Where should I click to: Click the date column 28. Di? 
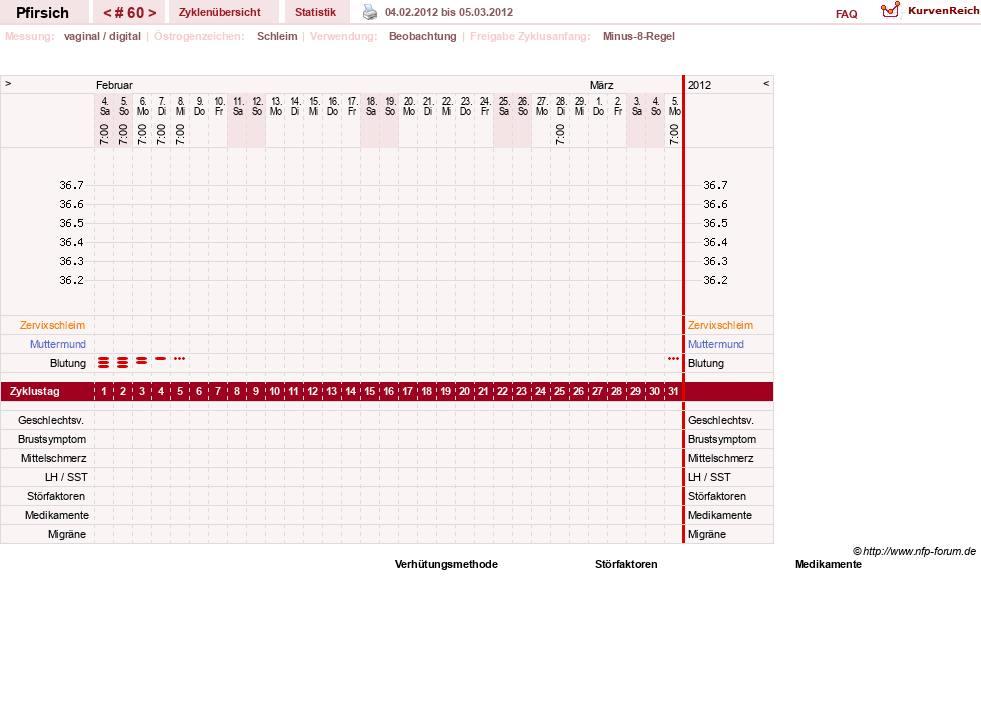[561, 106]
